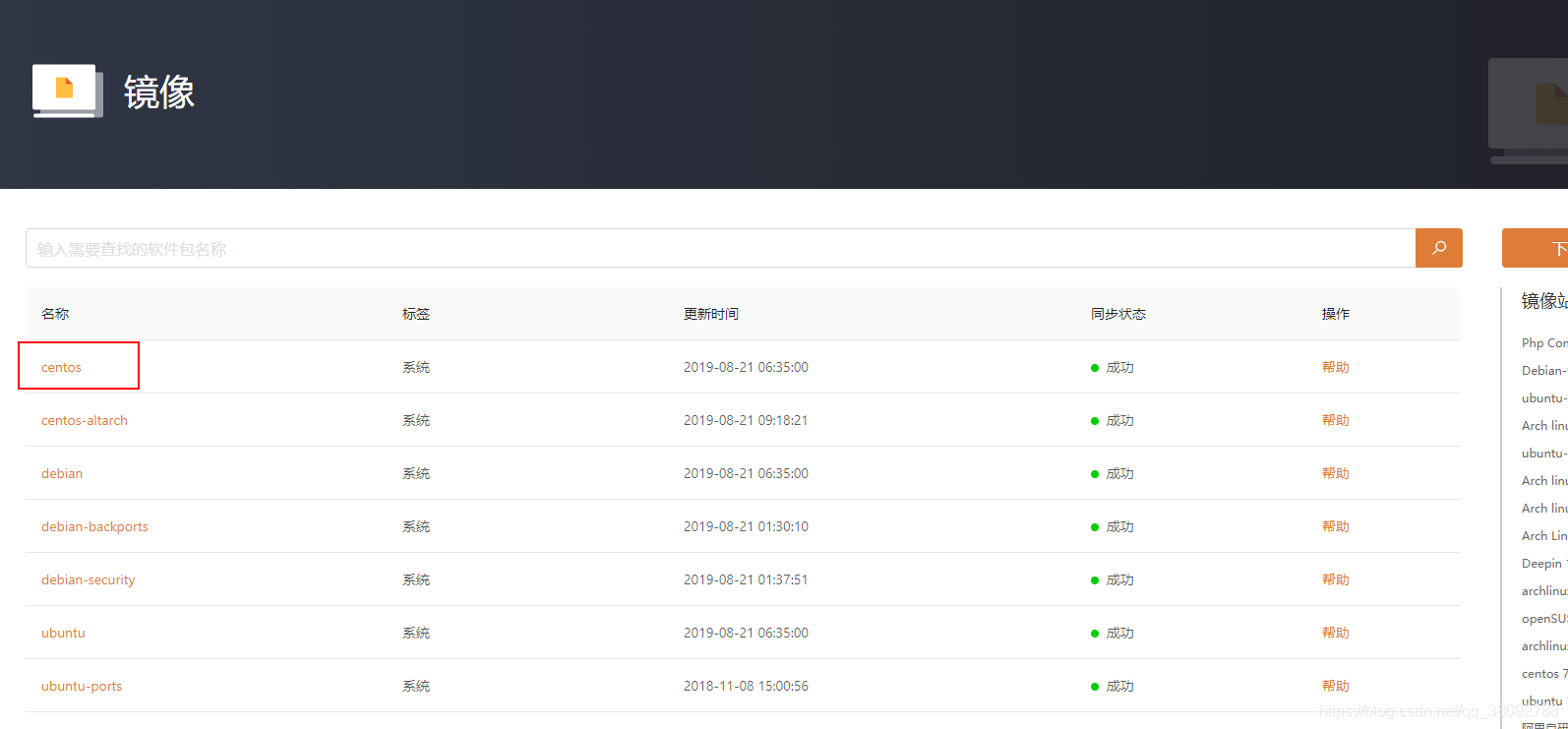Click 系统 tag in the debian row
The image size is (1568, 729).
pos(416,473)
